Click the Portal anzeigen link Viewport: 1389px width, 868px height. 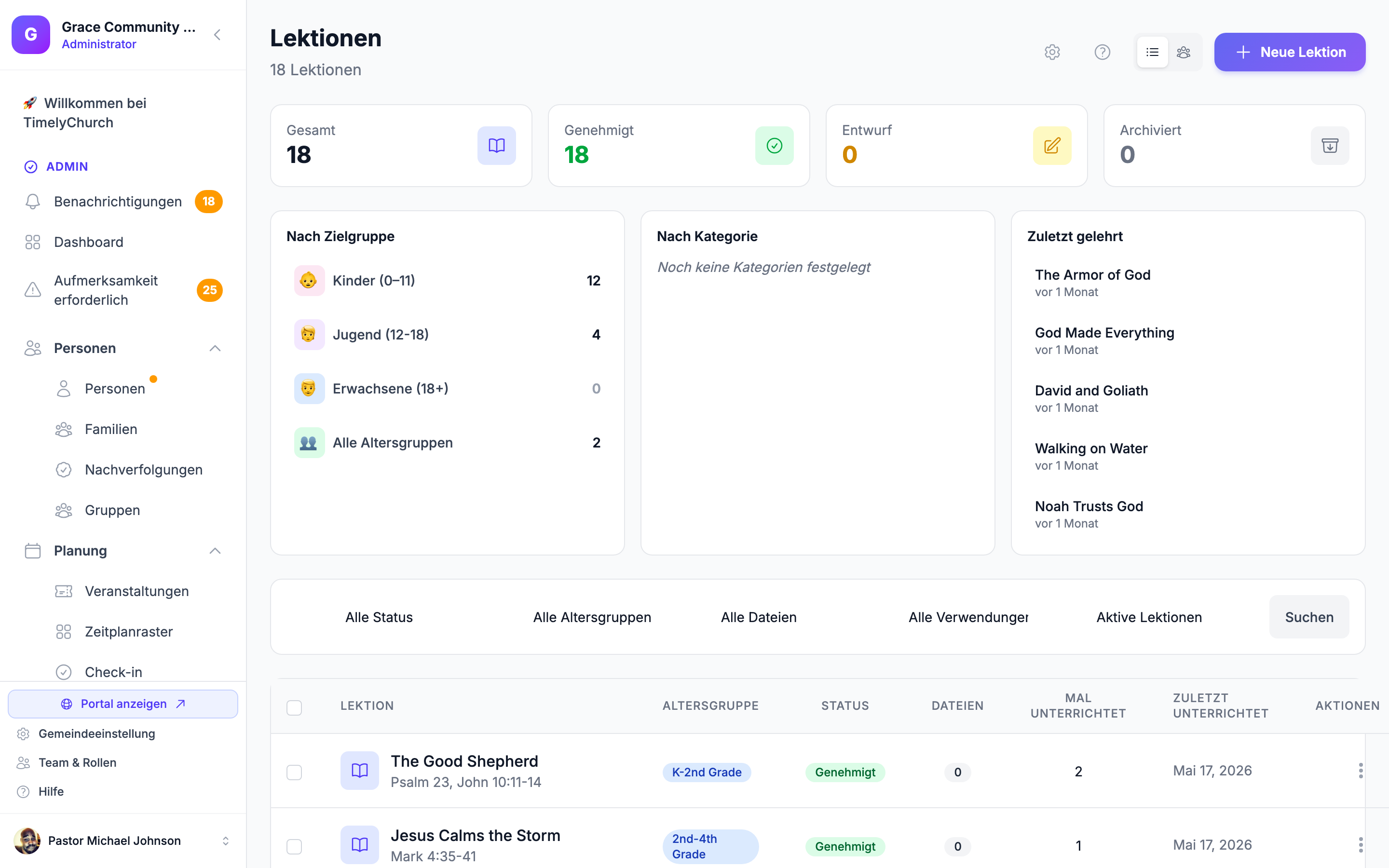[123, 704]
